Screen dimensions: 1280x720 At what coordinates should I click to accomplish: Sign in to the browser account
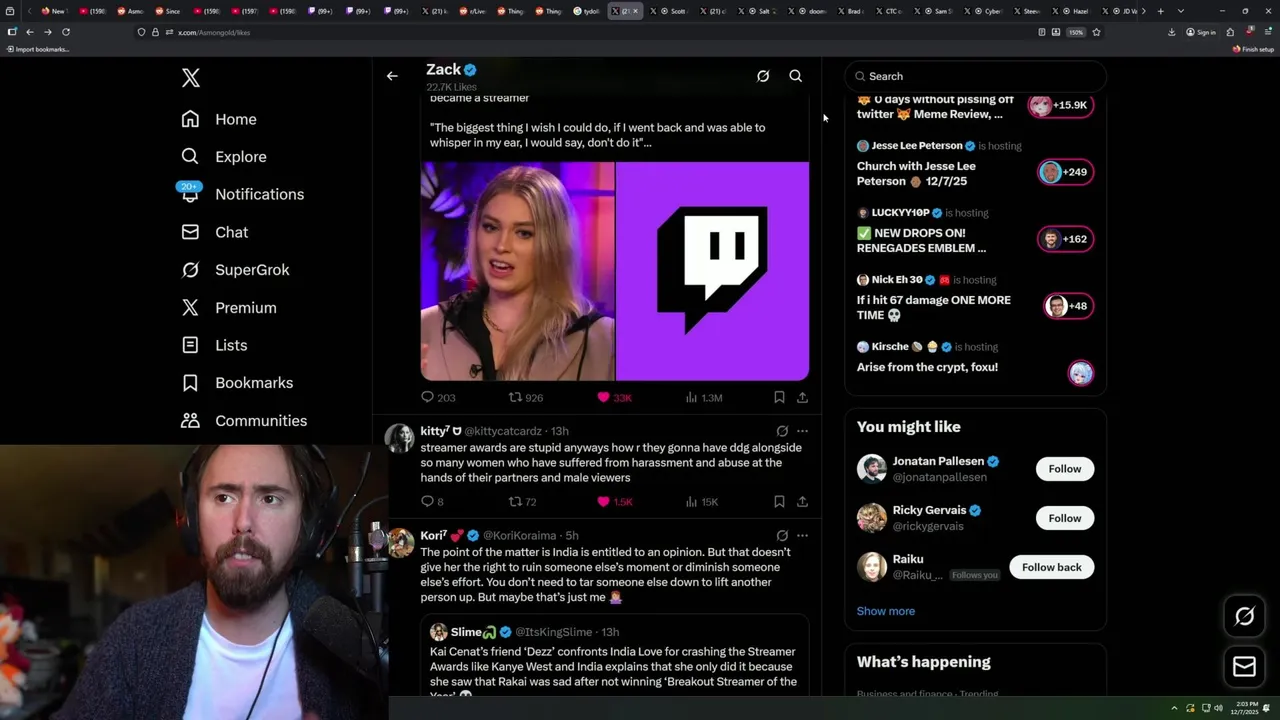point(1201,32)
